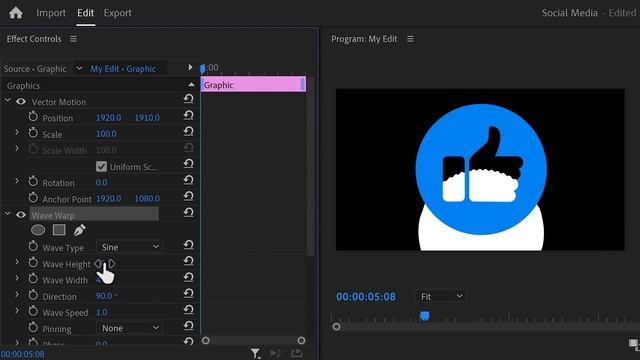Select the Source - Graphic tab
Viewport: 640px width, 360px height.
(35, 69)
